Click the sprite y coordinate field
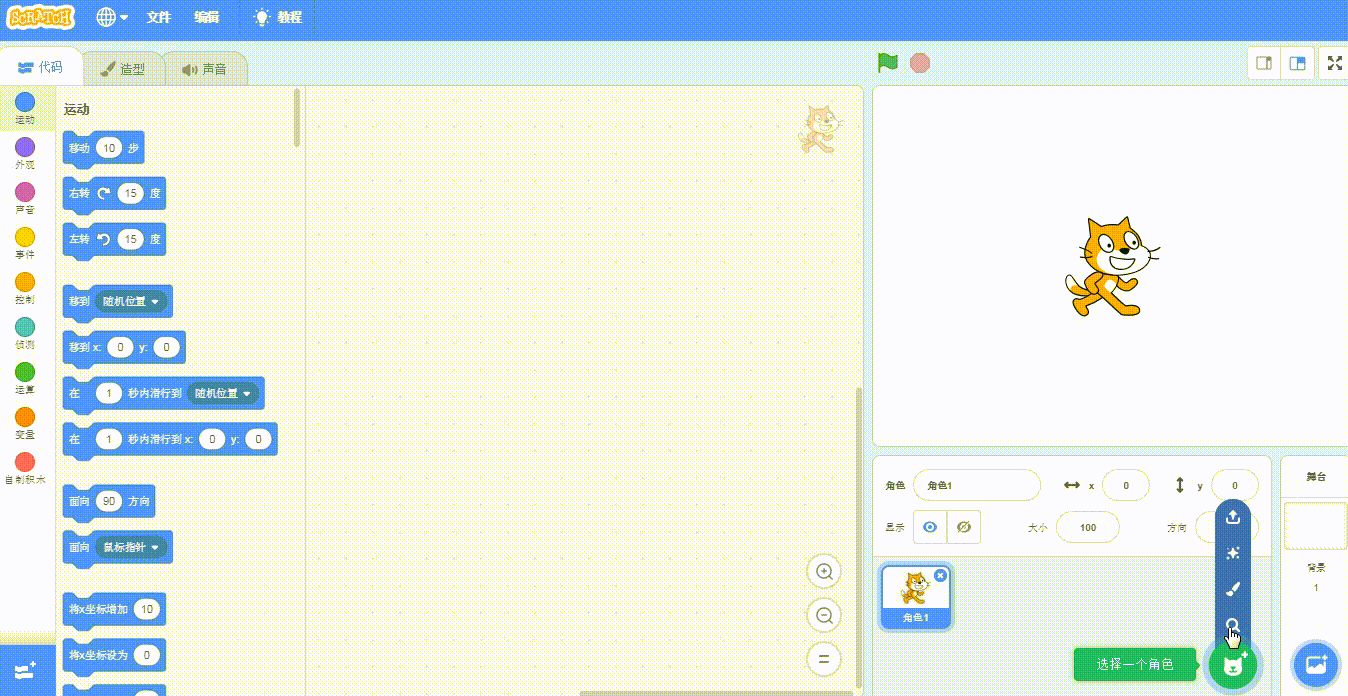Screen dimensions: 1348x696 point(1234,485)
